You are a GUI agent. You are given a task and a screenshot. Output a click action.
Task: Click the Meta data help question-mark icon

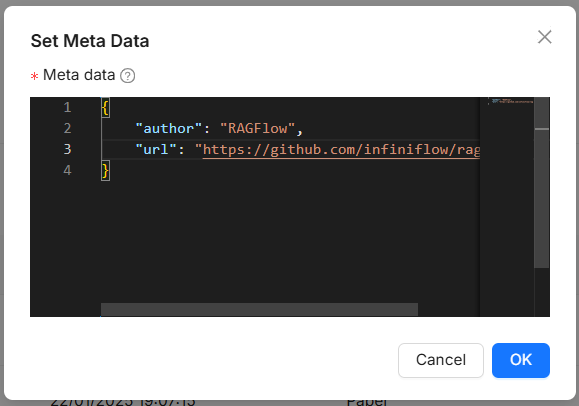click(x=128, y=76)
